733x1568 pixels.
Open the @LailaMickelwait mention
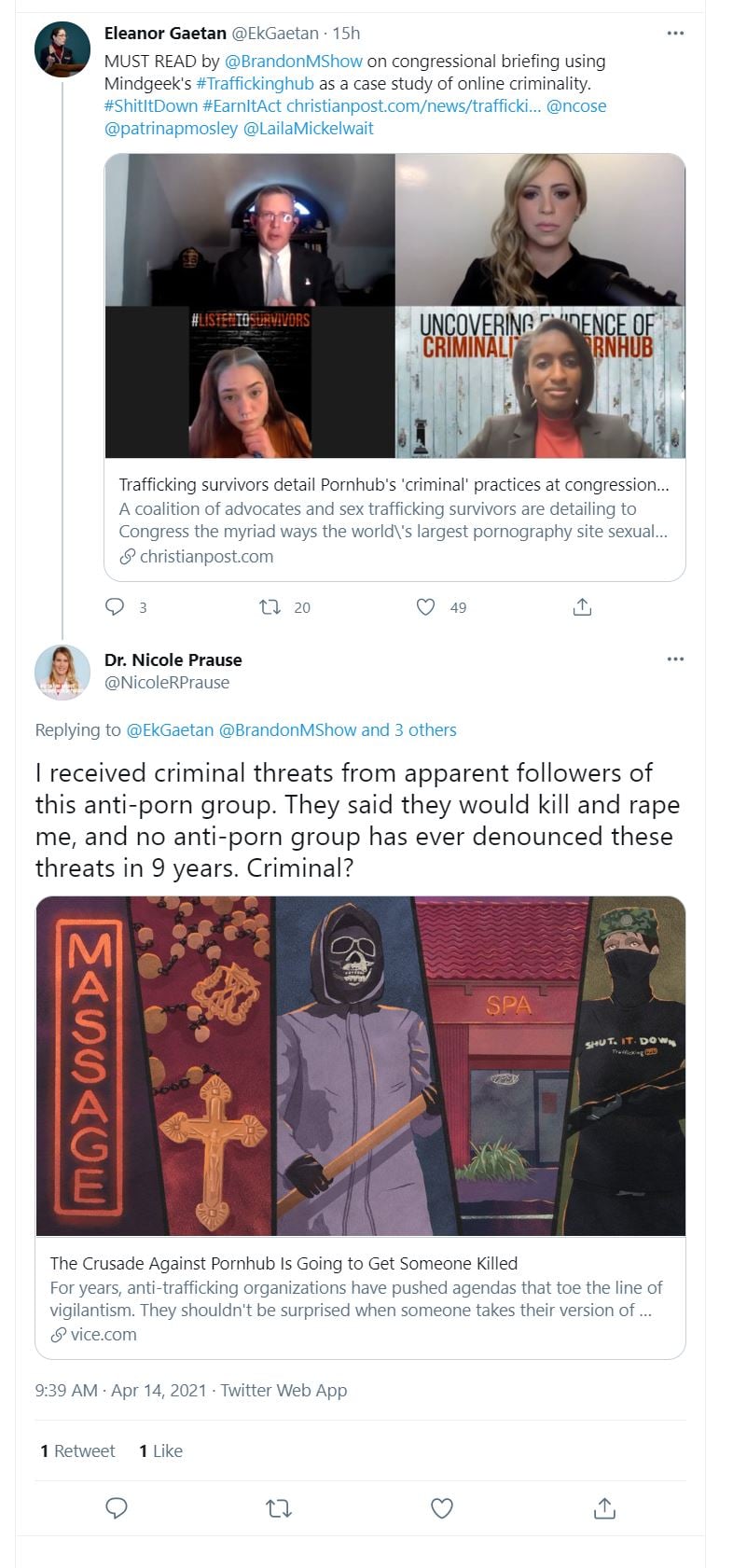[x=308, y=128]
